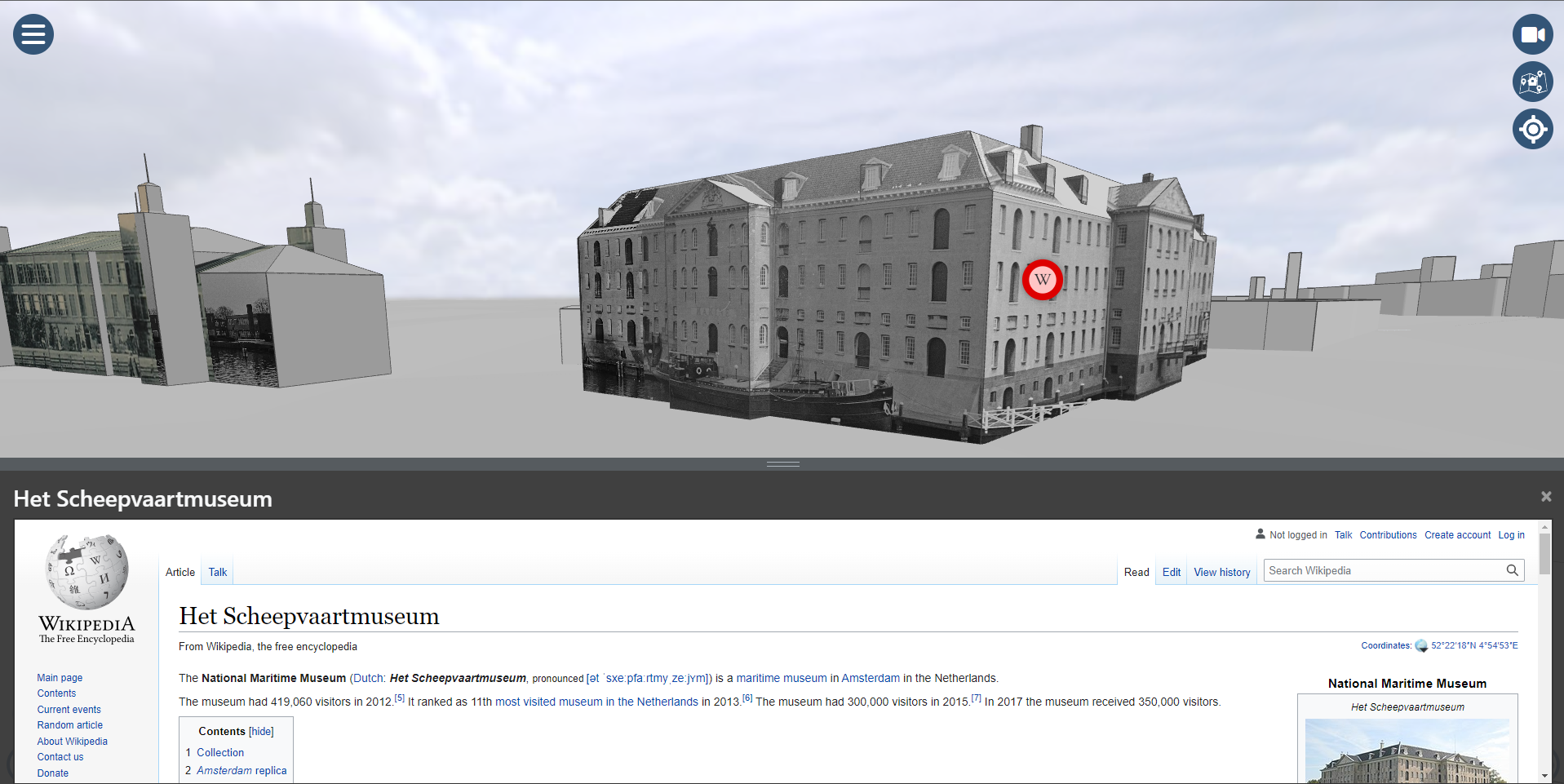This screenshot has height=784, width=1564.
Task: Switch to the Talk tab beside Article
Action: pyautogui.click(x=218, y=573)
